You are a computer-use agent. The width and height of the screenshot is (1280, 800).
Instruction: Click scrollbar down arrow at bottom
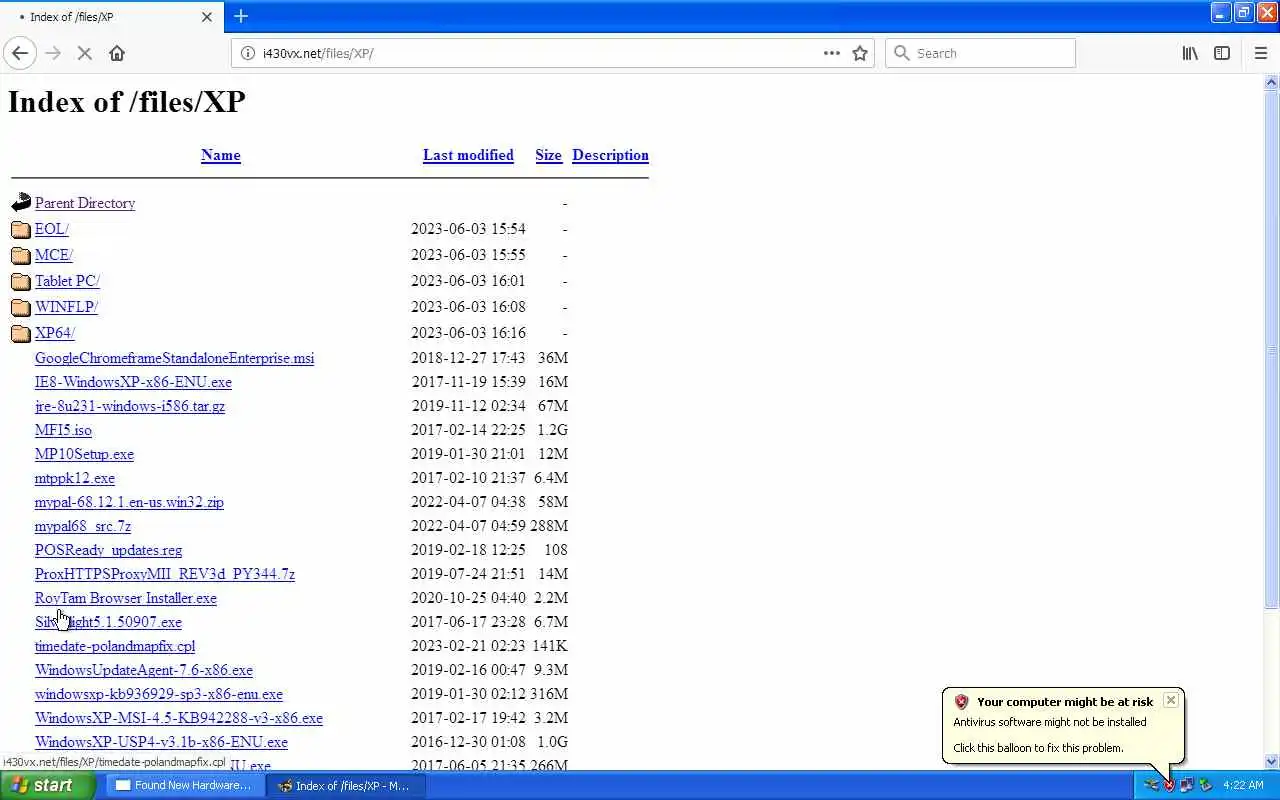tap(1271, 762)
